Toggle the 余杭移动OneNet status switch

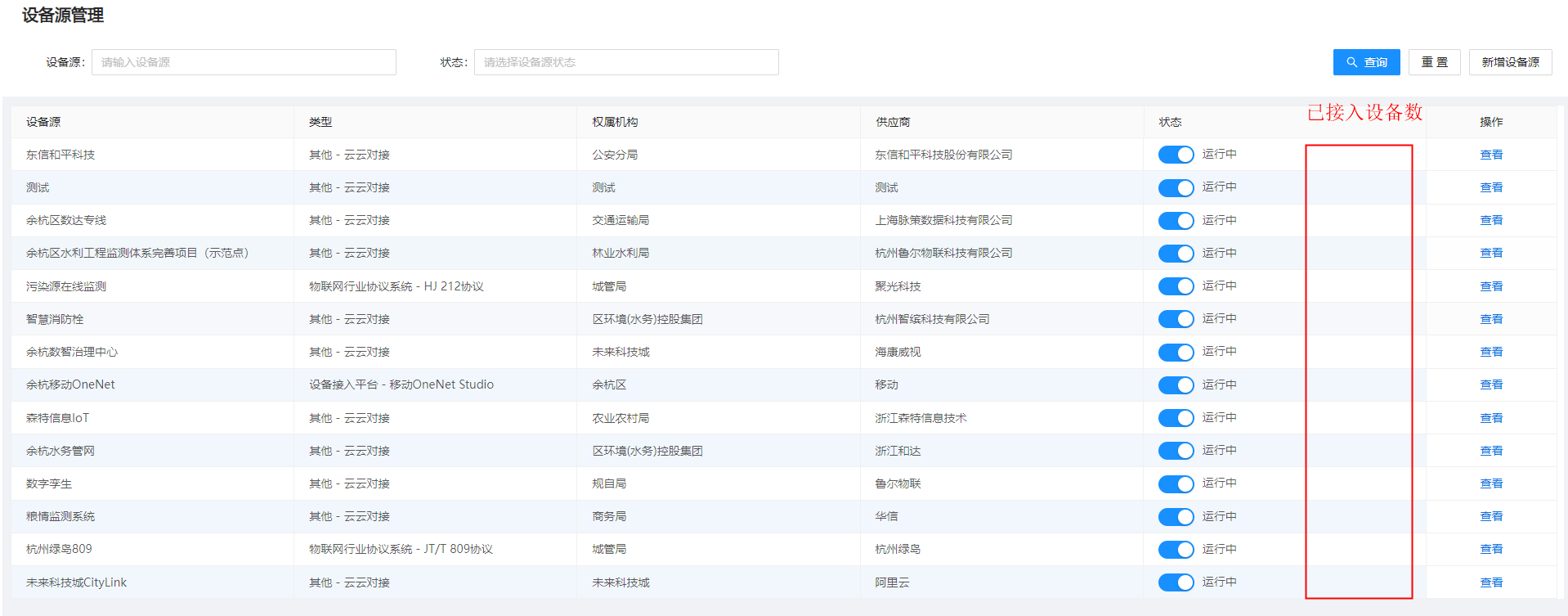1176,385
